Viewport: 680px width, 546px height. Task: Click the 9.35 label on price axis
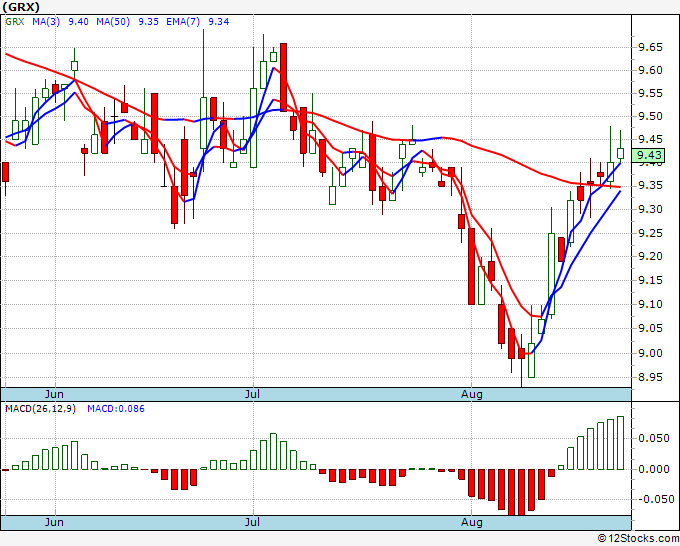point(651,186)
